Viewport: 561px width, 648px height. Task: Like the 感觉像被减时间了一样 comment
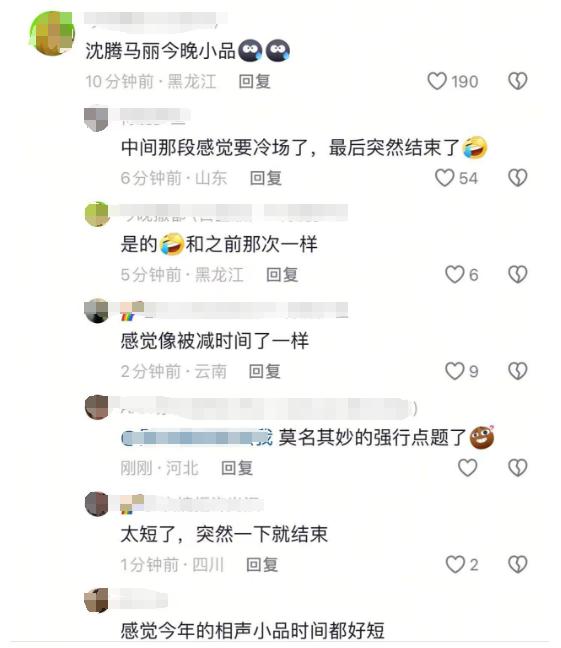pos(455,371)
